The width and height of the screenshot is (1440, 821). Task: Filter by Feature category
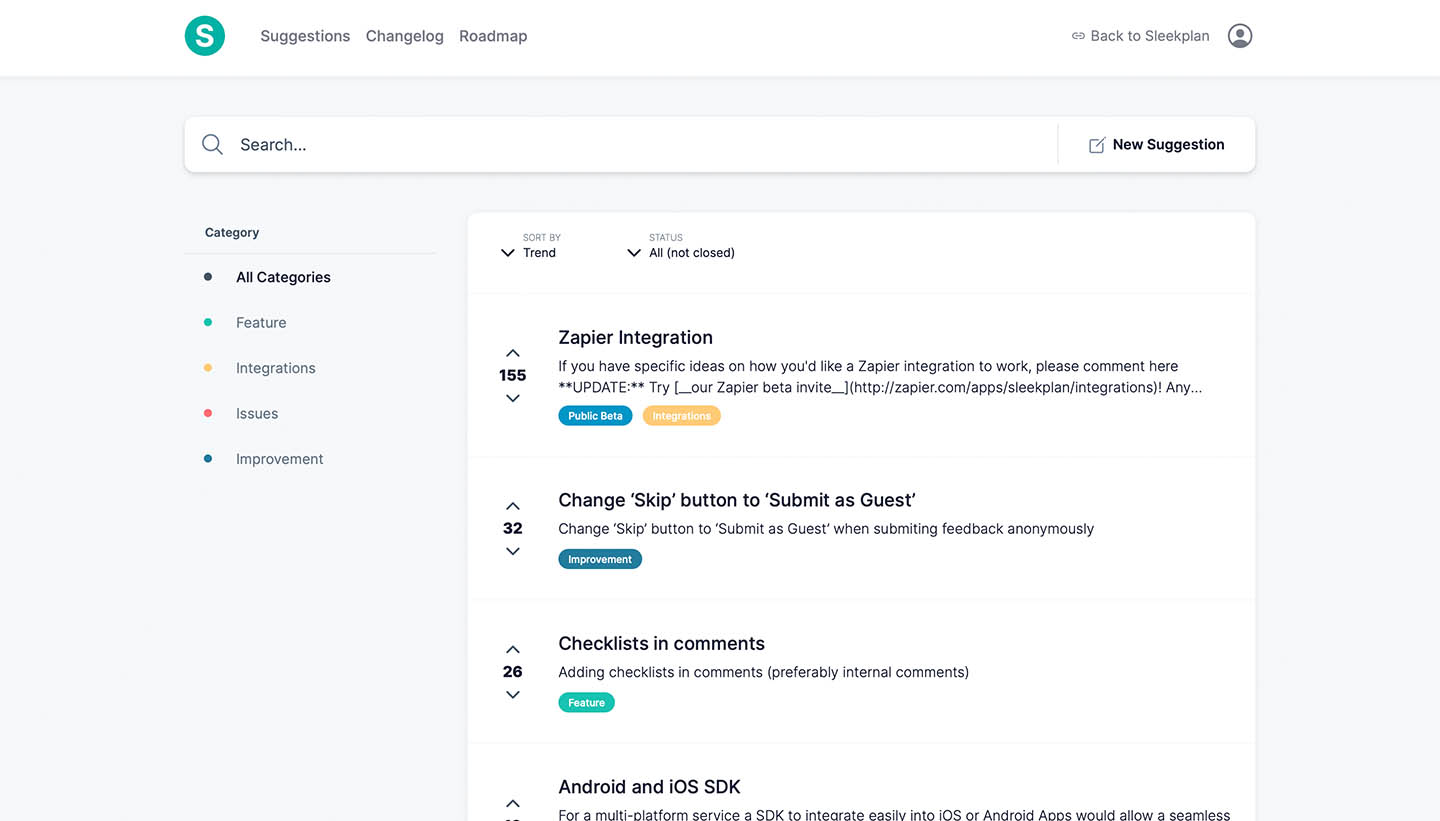click(x=261, y=323)
